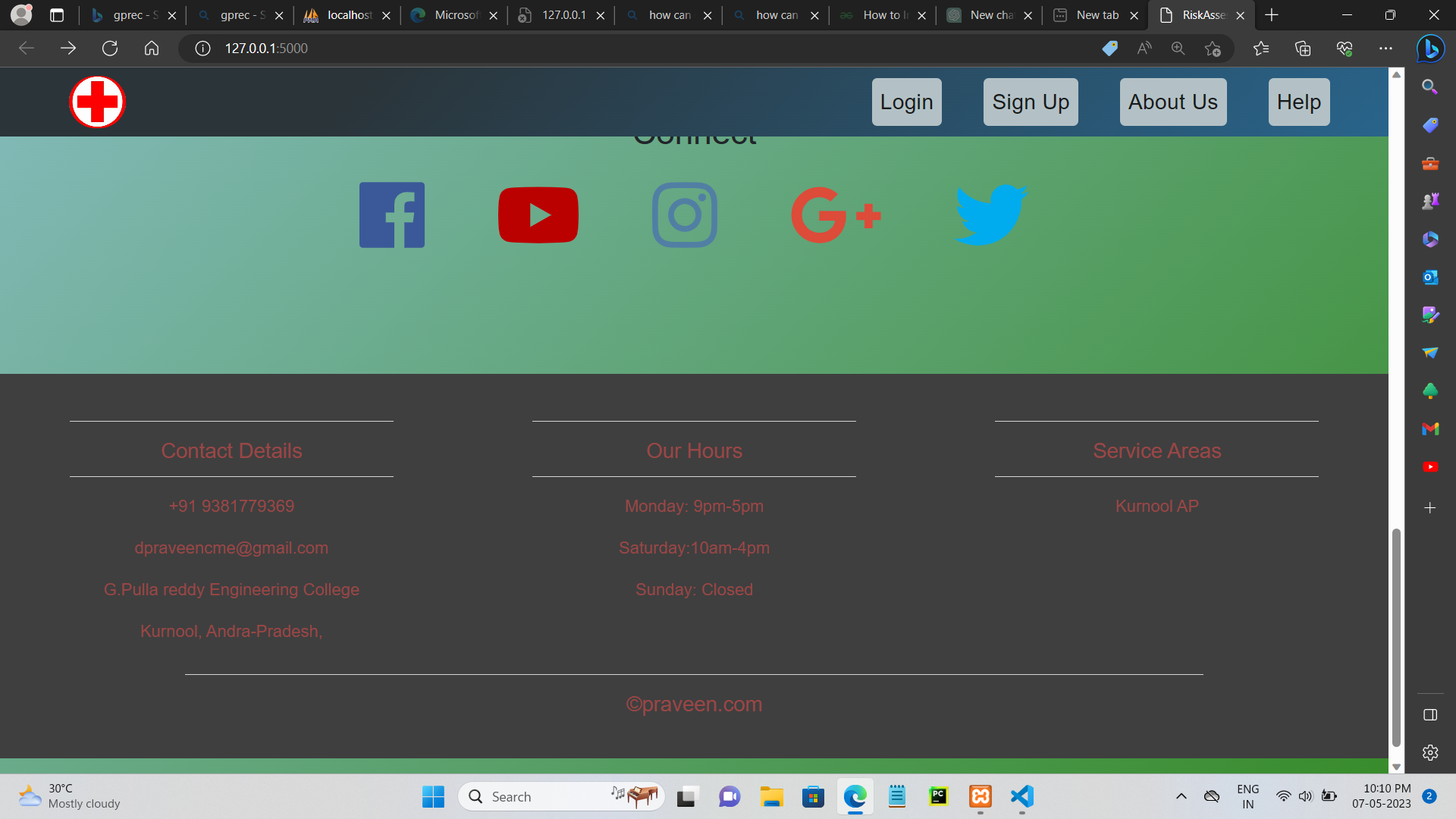The width and height of the screenshot is (1456, 819).
Task: Open File Explorer from the taskbar
Action: [772, 796]
